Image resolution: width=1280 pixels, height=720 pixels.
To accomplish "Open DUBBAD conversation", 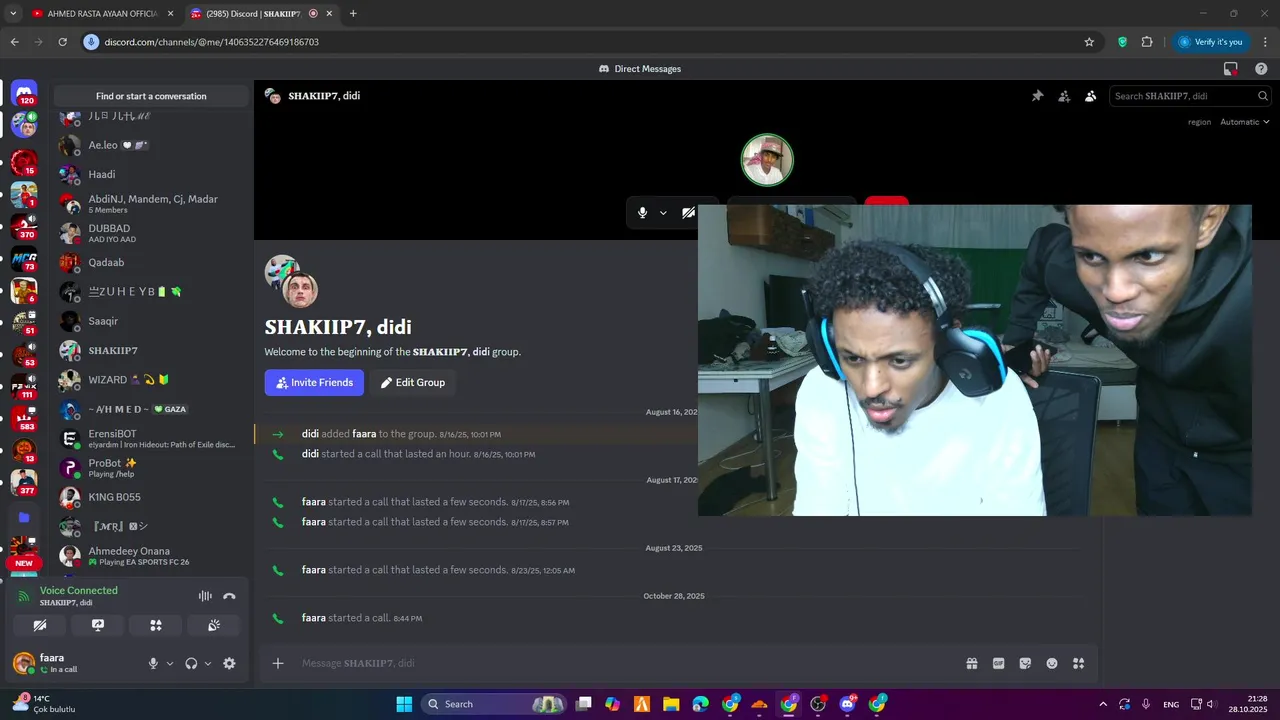I will tap(151, 233).
